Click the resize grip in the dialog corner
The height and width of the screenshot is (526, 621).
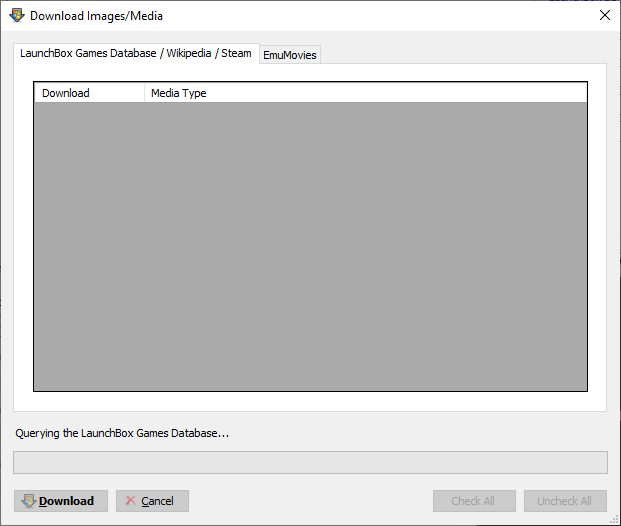[x=615, y=520]
